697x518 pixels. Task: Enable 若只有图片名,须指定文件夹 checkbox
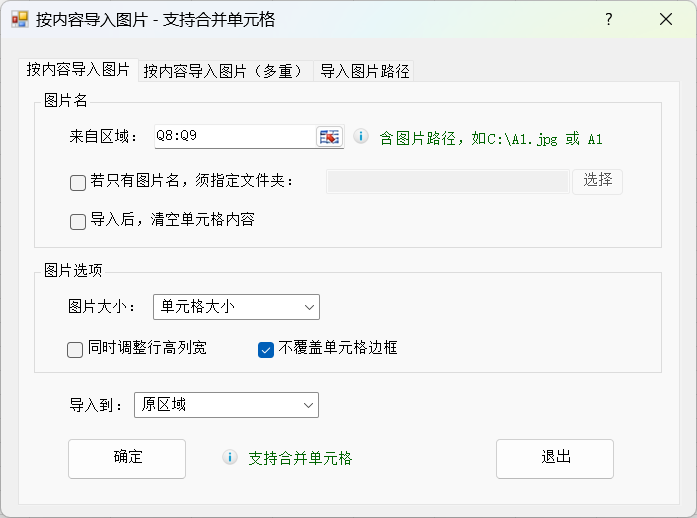pos(78,182)
